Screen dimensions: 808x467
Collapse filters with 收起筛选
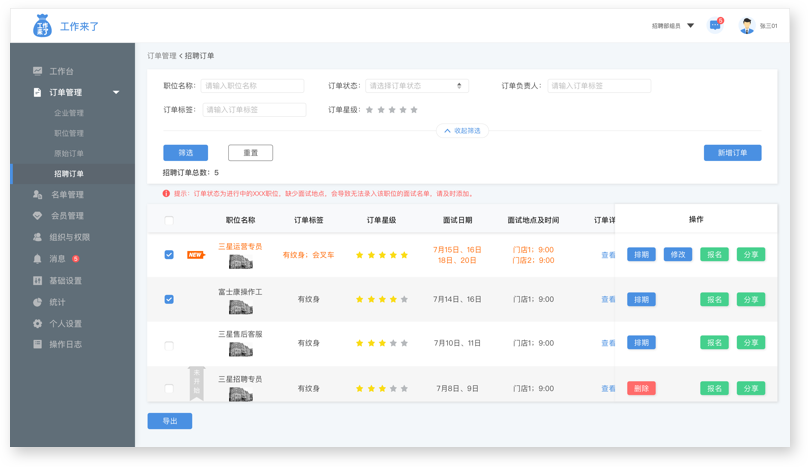[462, 131]
